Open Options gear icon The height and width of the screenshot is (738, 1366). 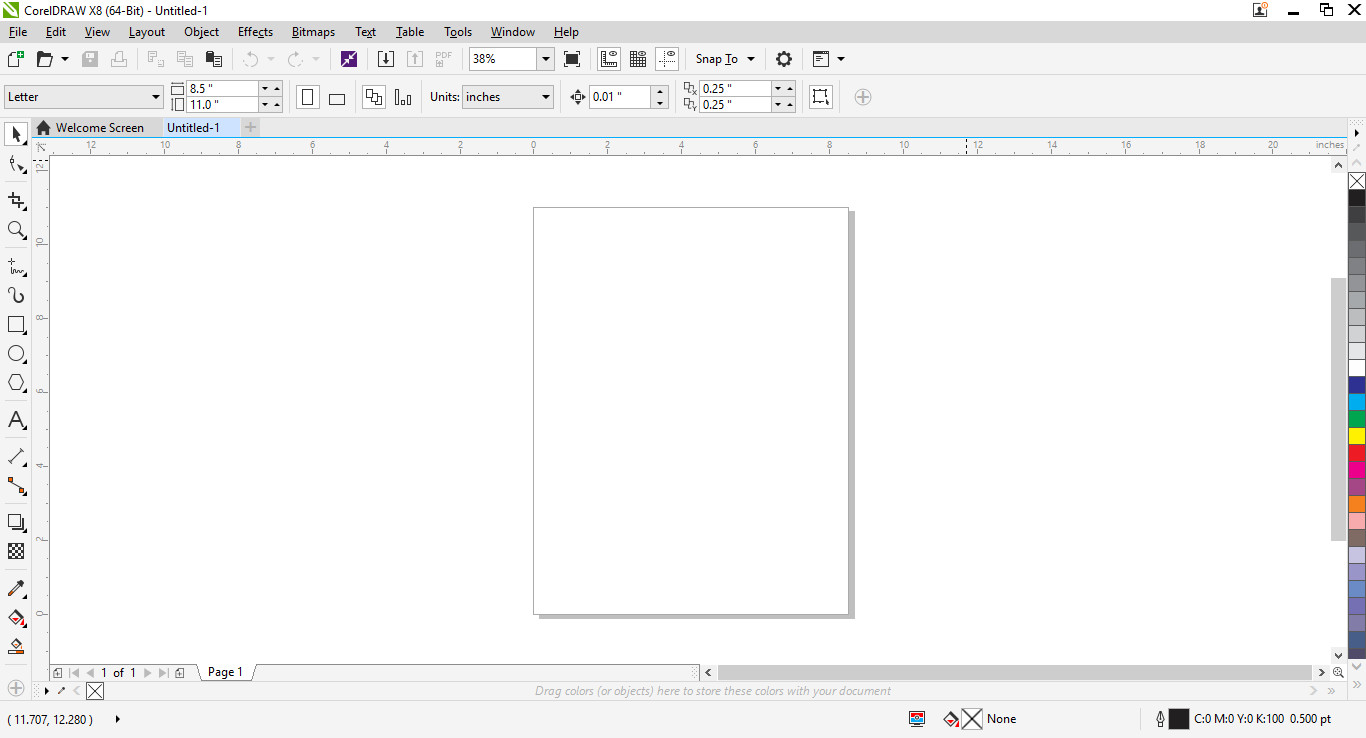784,59
